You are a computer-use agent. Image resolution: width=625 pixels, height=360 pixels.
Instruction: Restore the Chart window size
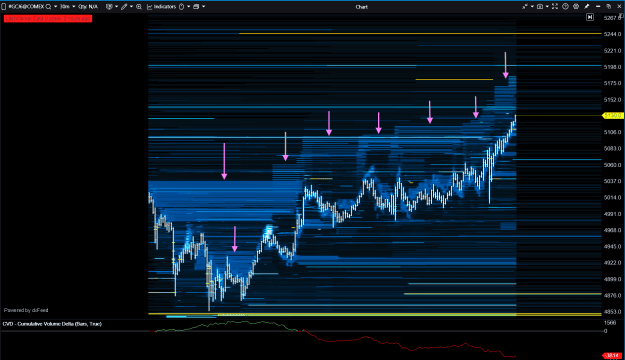point(609,6)
